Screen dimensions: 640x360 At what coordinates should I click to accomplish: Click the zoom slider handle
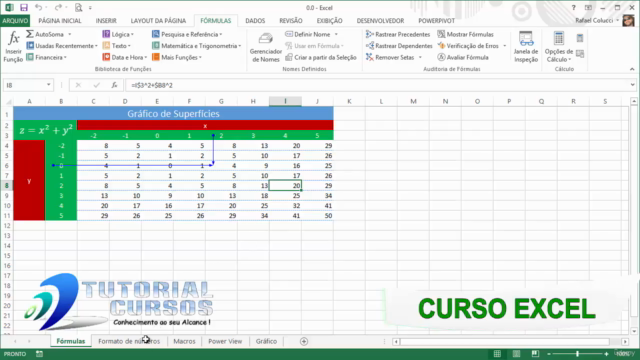(577, 354)
